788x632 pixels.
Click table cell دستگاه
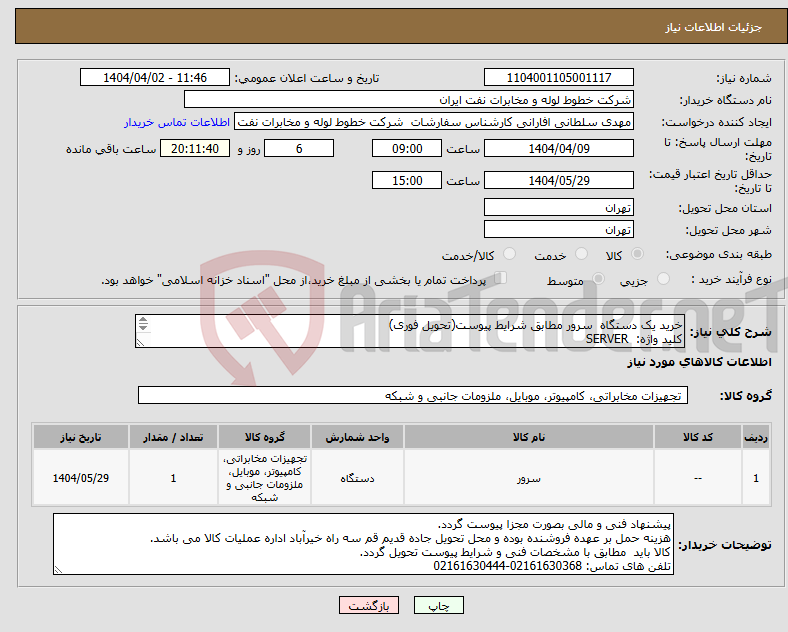coord(357,478)
